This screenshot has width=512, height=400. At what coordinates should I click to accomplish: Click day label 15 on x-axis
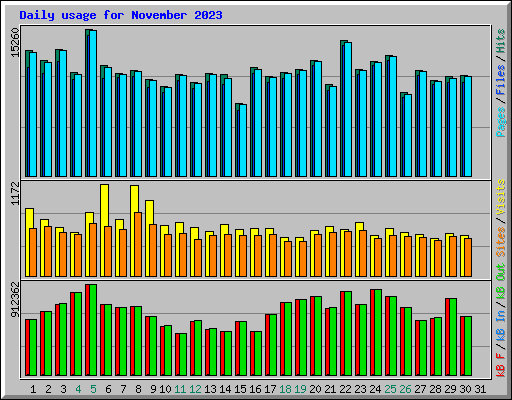point(240,389)
